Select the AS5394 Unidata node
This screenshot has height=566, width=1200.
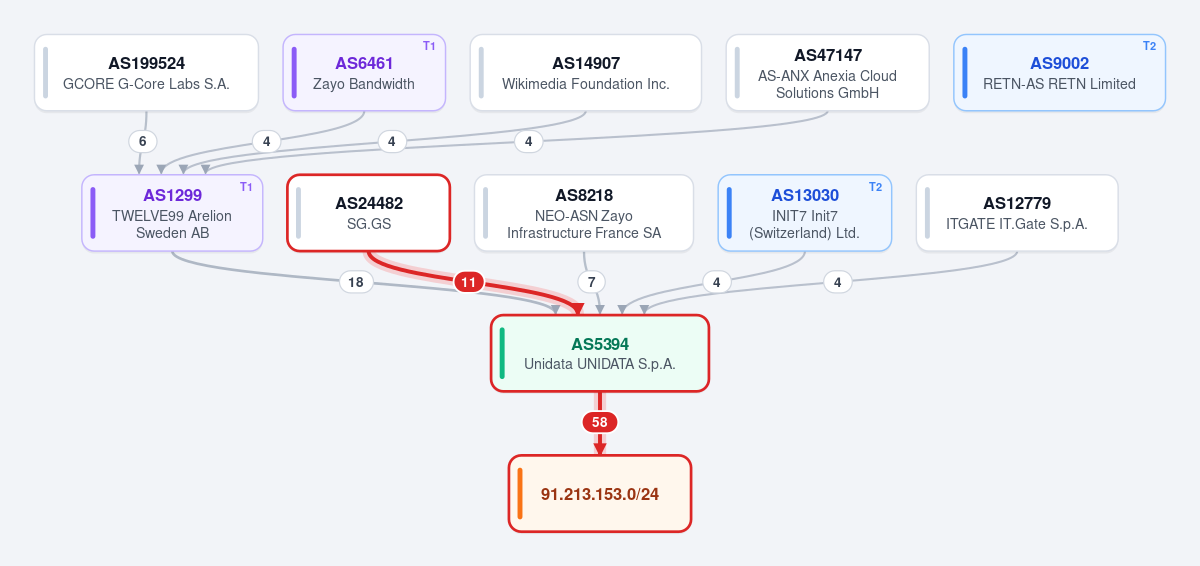tap(600, 353)
